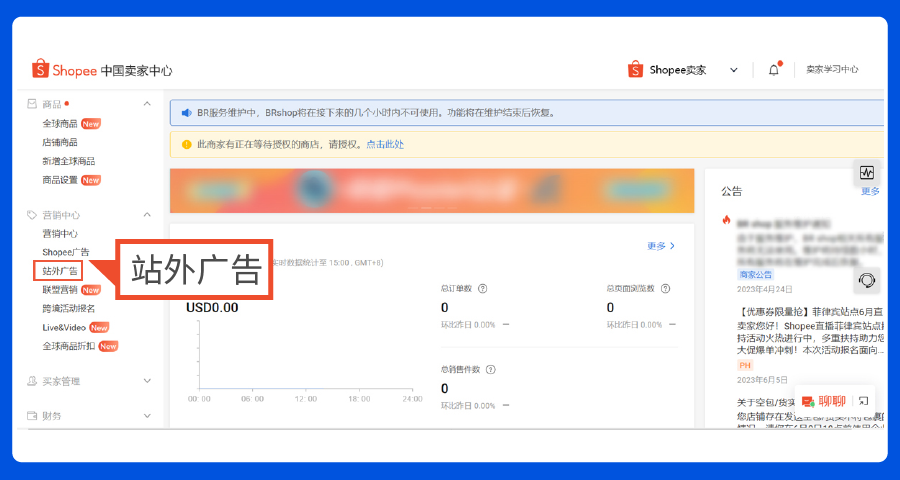Expand the 买家管理 sidebar section
The image size is (900, 480).
[147, 381]
